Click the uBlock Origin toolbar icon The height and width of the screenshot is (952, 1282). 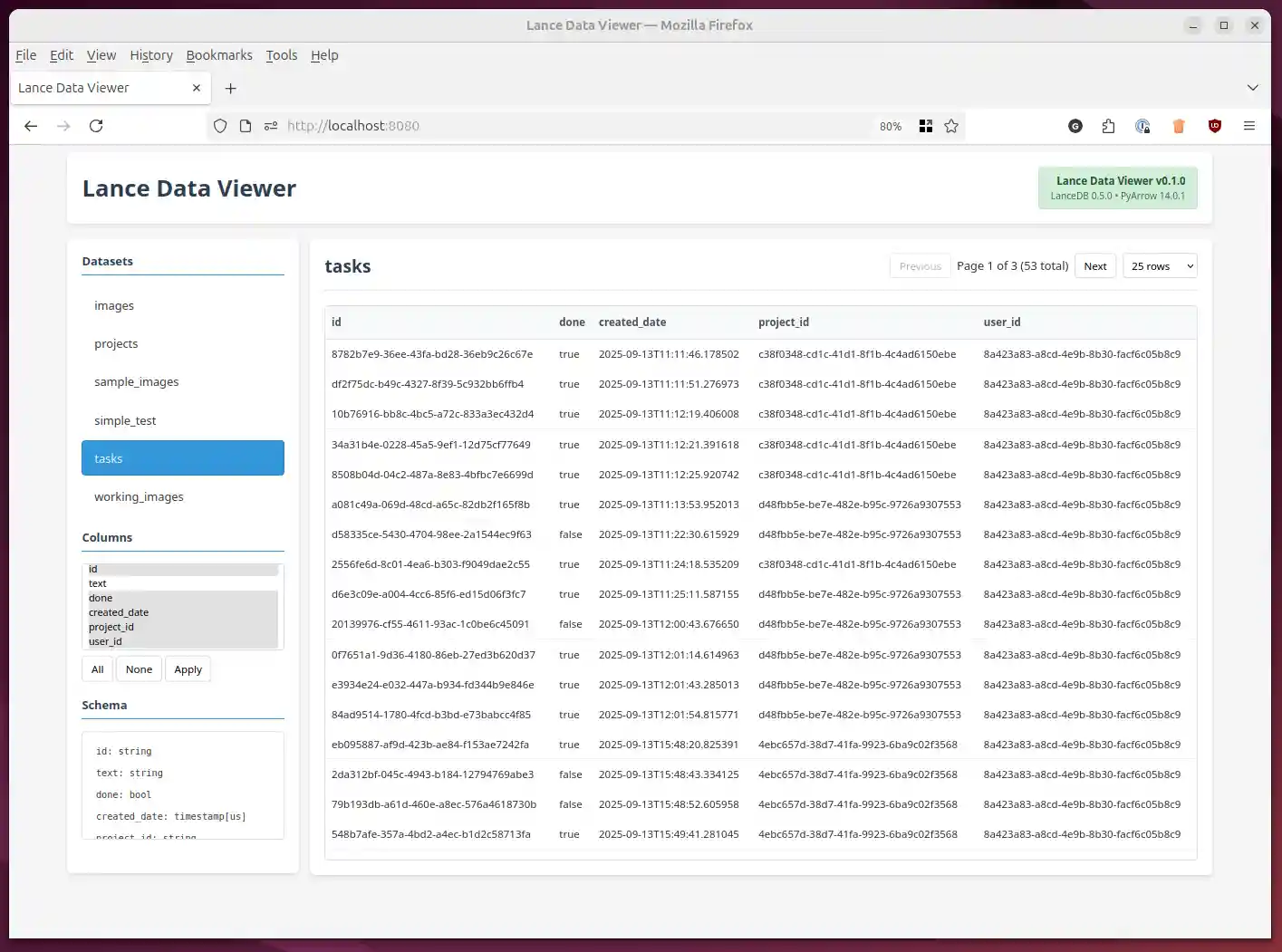tap(1214, 126)
